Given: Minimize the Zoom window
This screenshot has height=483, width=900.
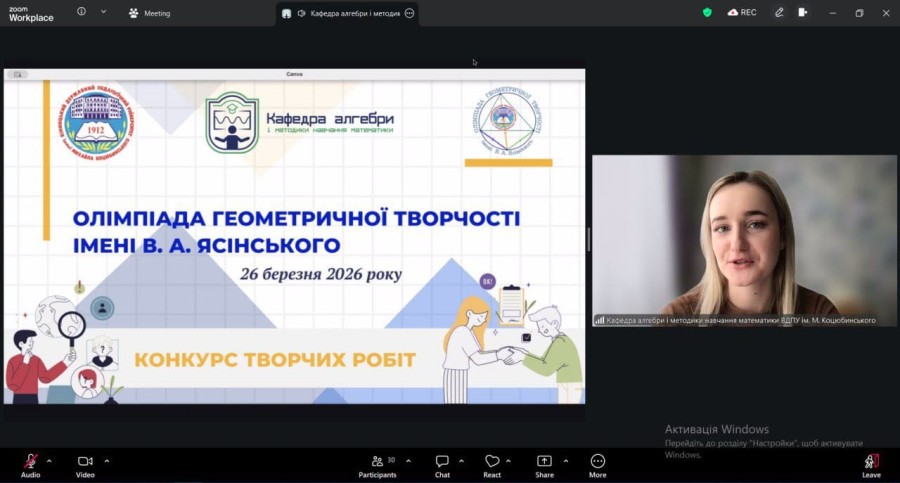Looking at the screenshot, I should pos(833,13).
